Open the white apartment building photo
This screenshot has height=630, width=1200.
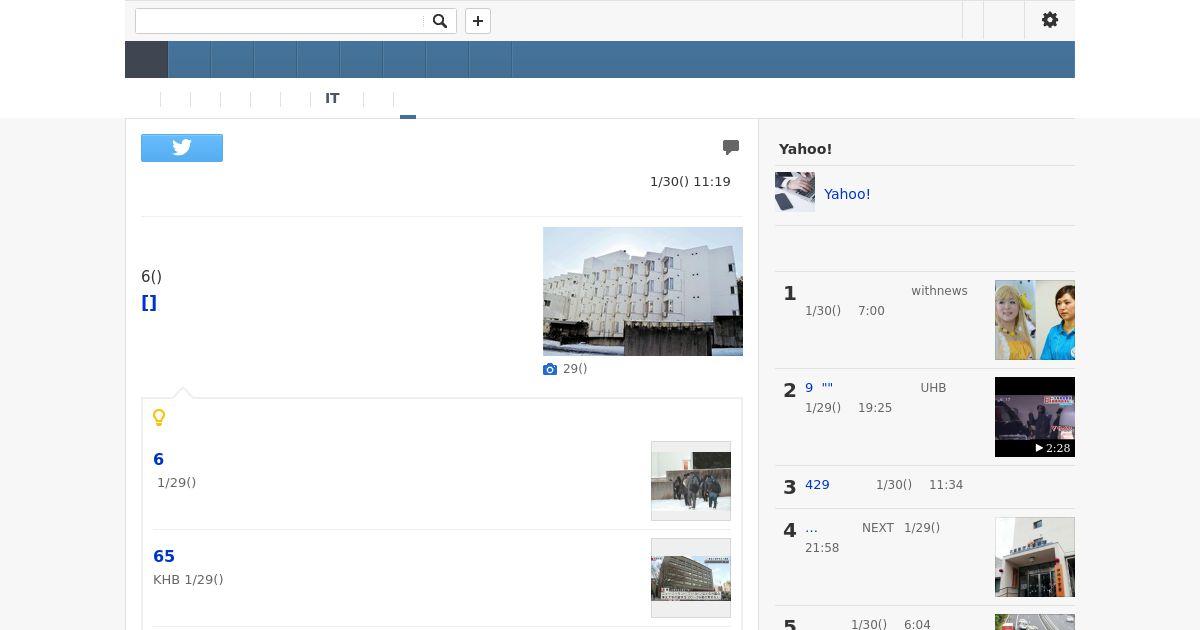pos(643,291)
